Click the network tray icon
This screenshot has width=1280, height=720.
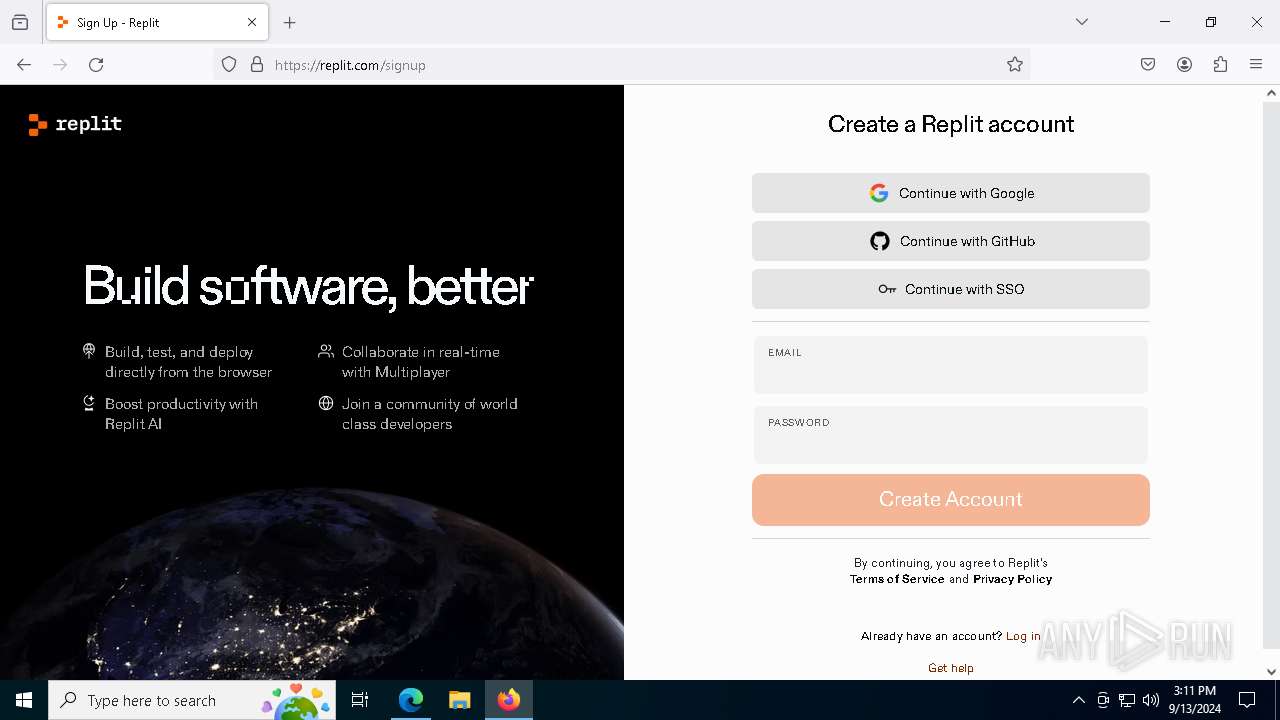1127,700
